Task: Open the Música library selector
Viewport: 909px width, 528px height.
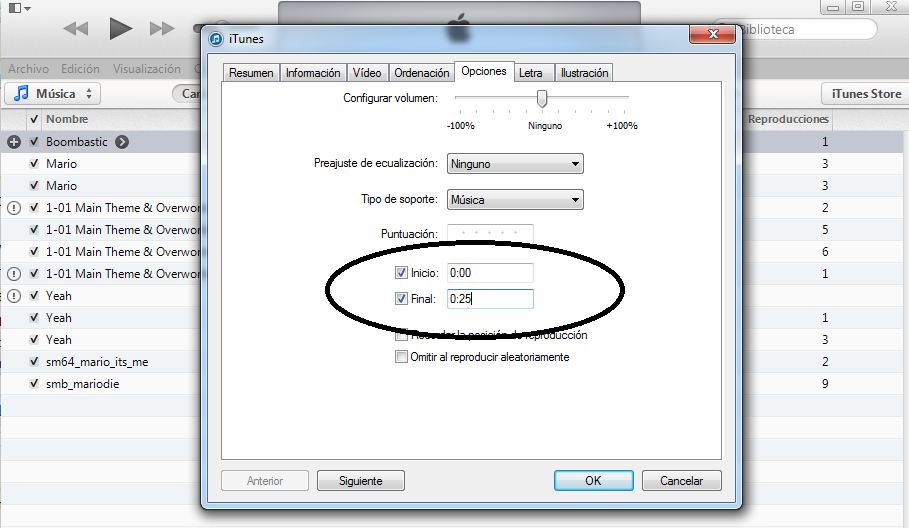Action: coord(53,93)
